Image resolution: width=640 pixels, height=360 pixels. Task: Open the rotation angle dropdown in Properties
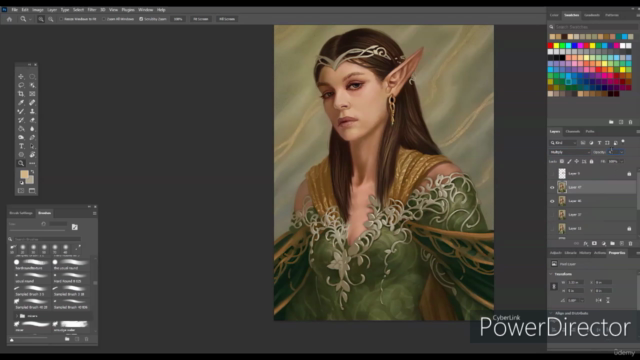pos(582,300)
